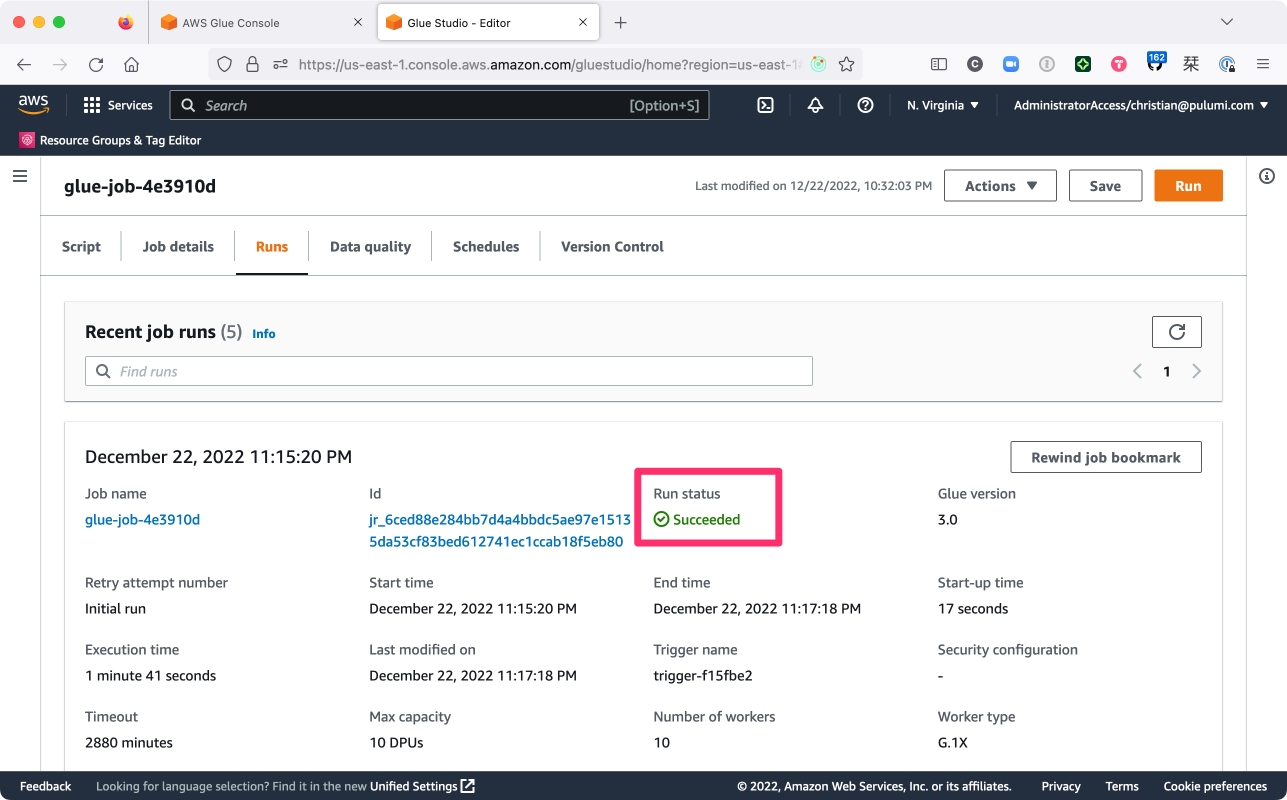Click the trigger-f15fbe2 trigger name value
1287x800 pixels.
point(703,675)
